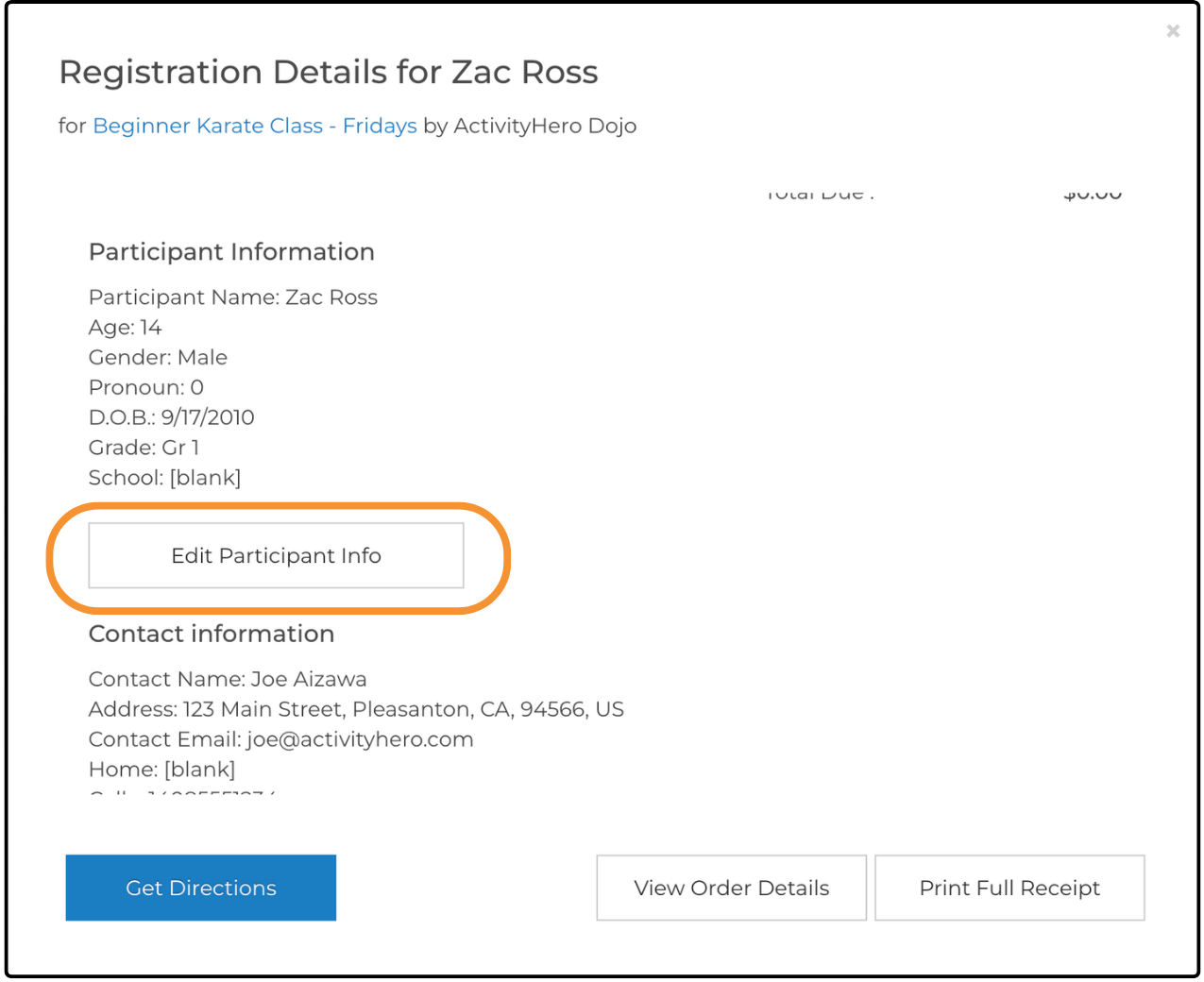Select the D.O.B.: 9/17/2010 text
Image resolution: width=1204 pixels, height=982 pixels.
tap(172, 417)
